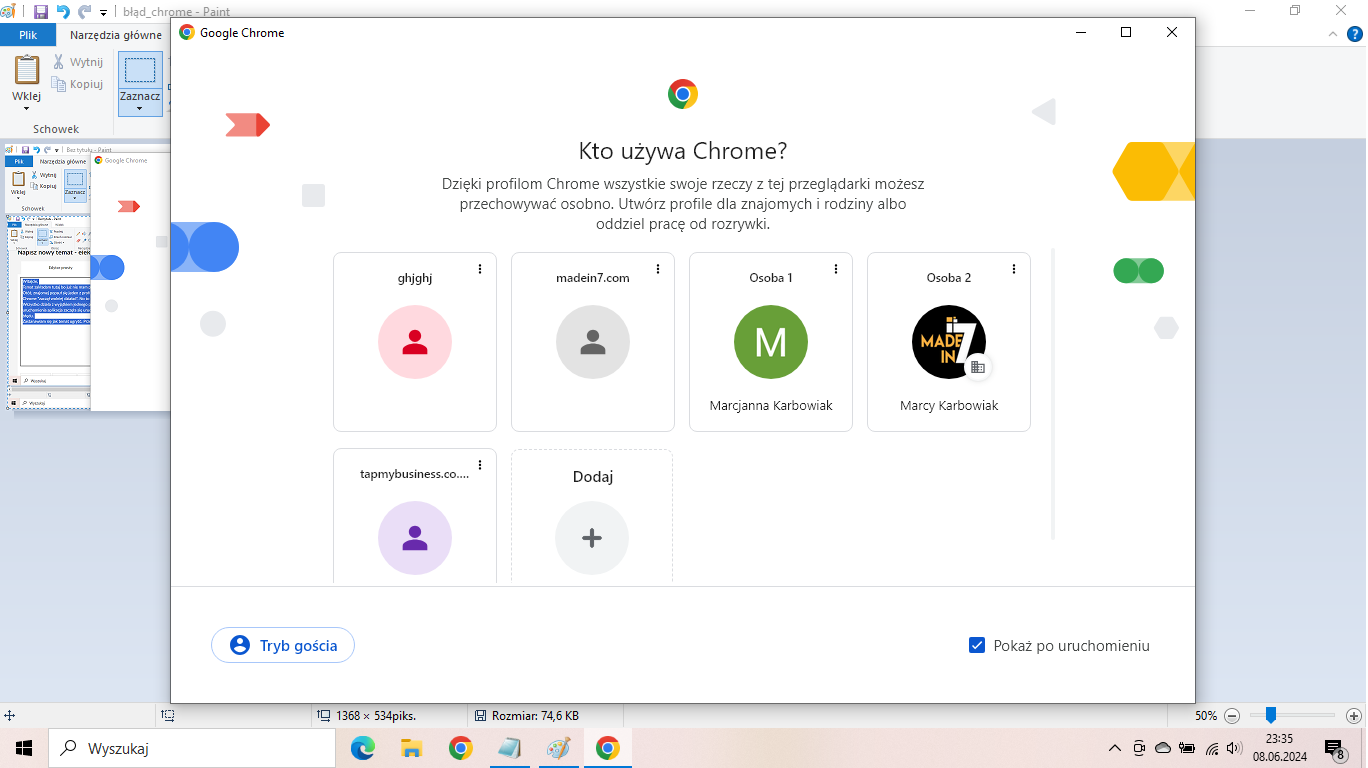Open Microsoft Edge from the taskbar
The height and width of the screenshot is (768, 1368).
click(x=363, y=748)
